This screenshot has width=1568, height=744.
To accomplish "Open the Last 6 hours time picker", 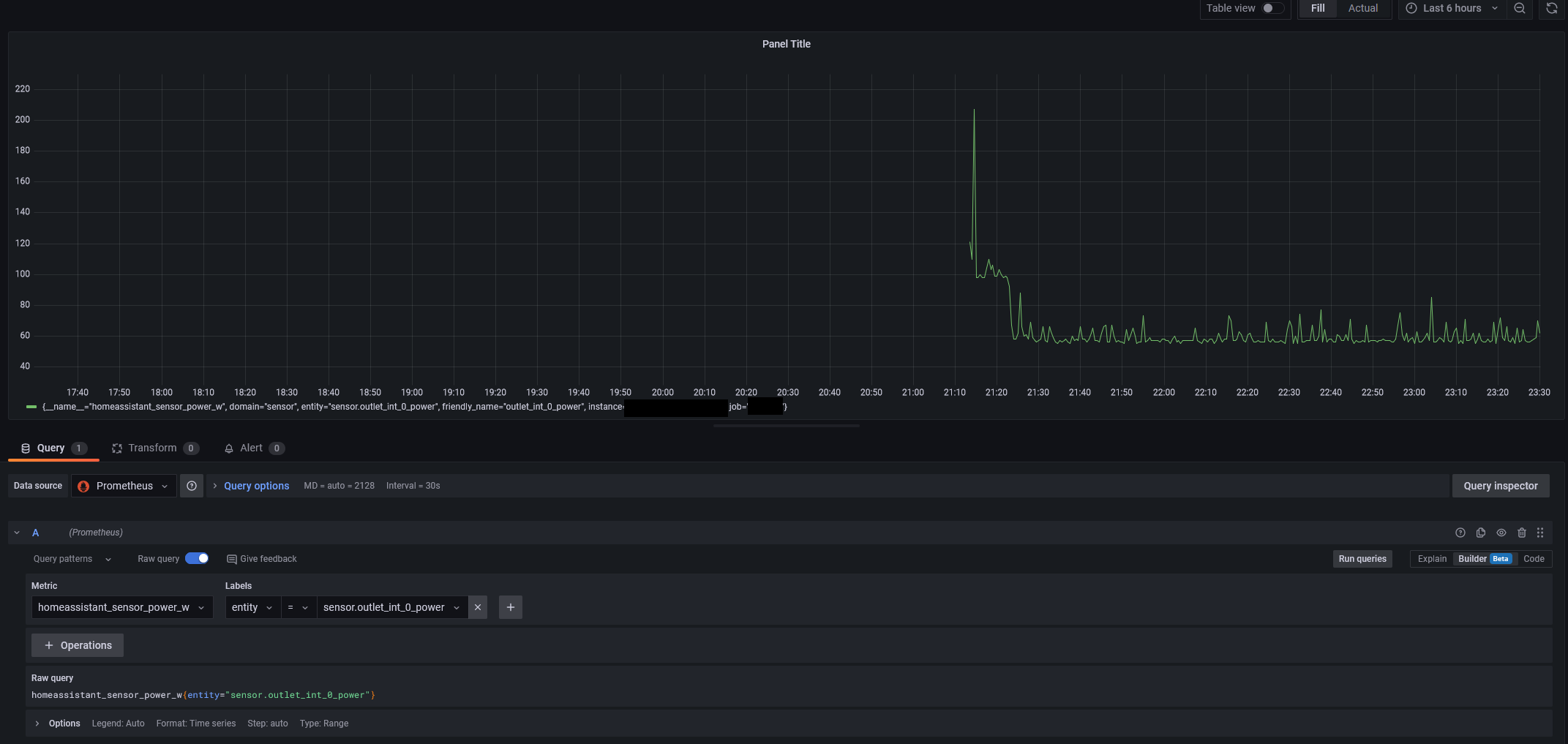I will [x=1452, y=8].
